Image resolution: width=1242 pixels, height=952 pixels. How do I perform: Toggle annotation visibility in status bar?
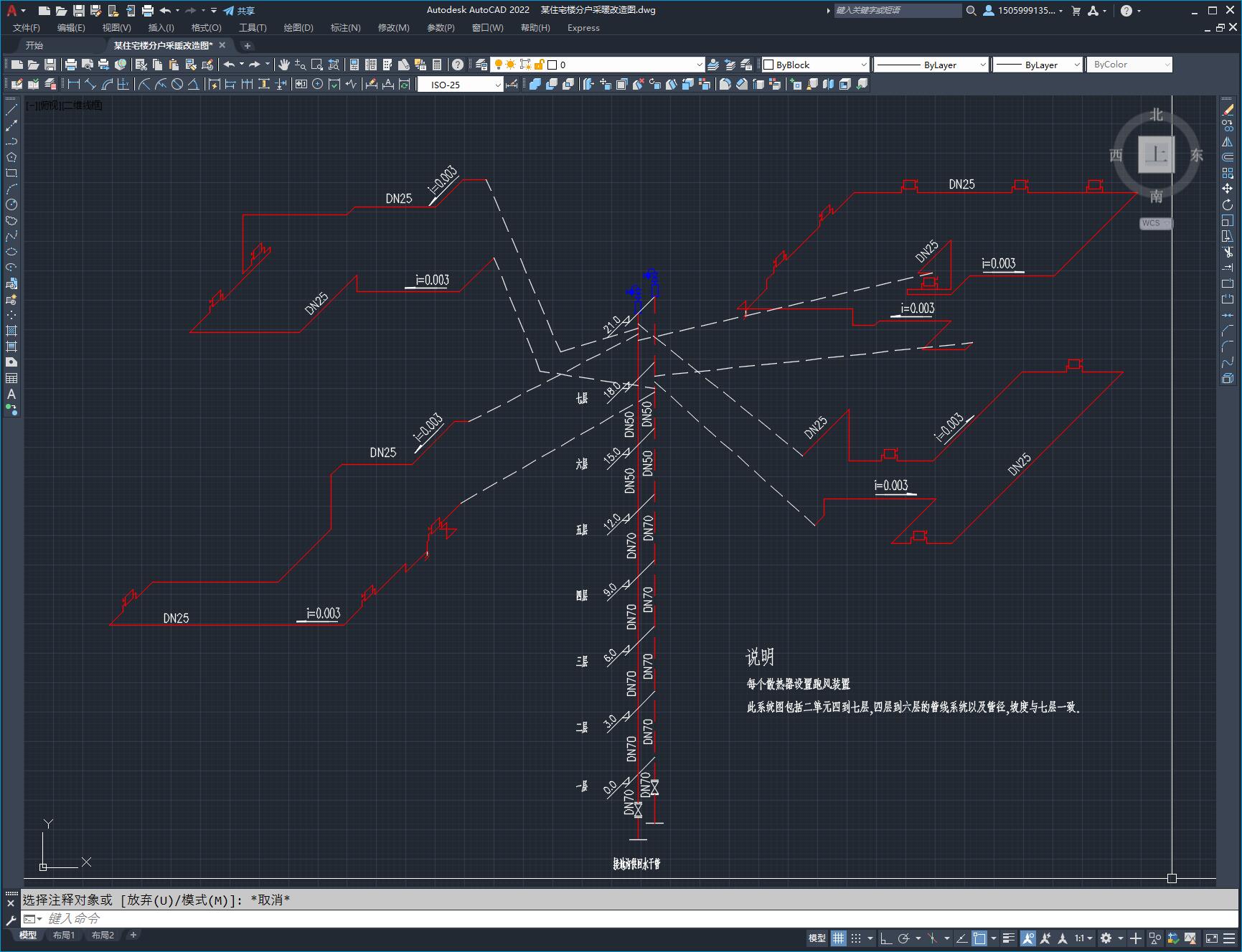click(x=1028, y=938)
